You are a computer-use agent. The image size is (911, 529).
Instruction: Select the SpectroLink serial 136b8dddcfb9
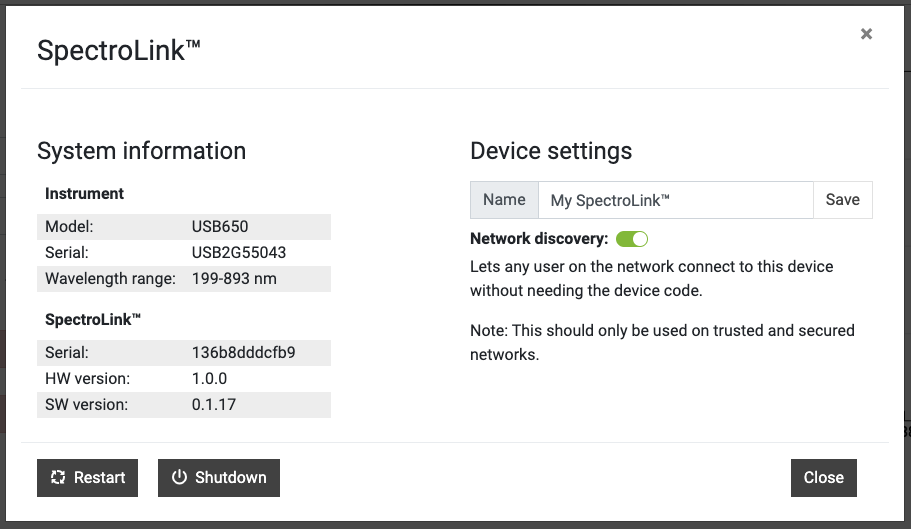[243, 352]
